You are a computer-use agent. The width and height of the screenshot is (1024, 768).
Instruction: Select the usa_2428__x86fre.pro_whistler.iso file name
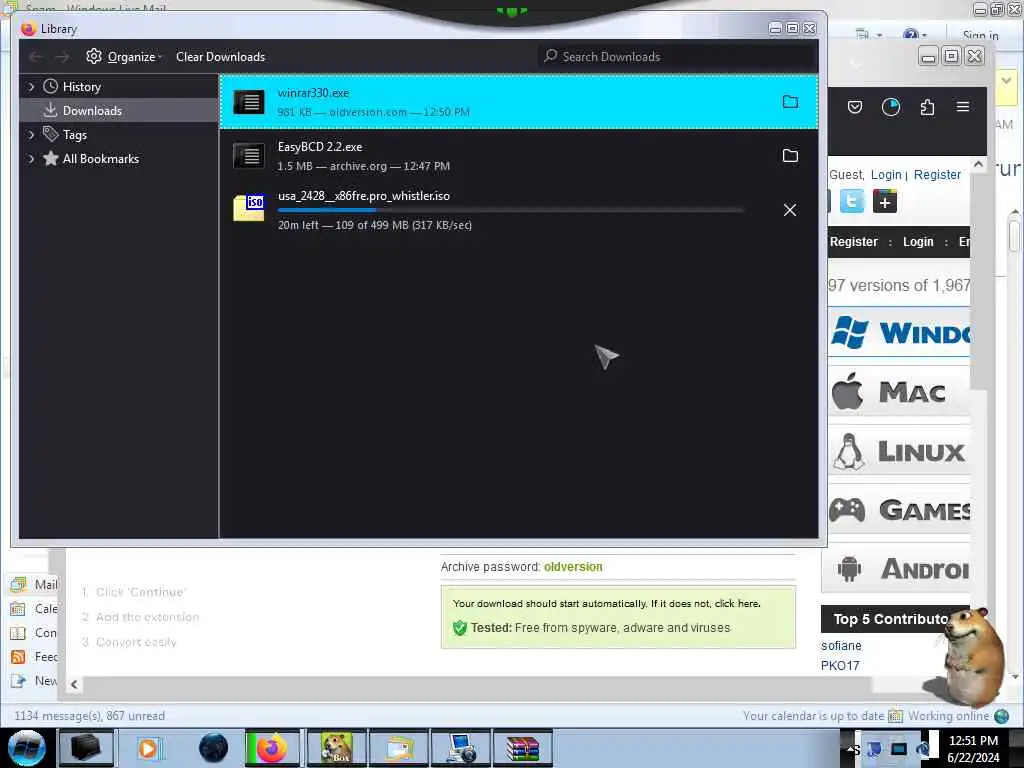pos(364,196)
